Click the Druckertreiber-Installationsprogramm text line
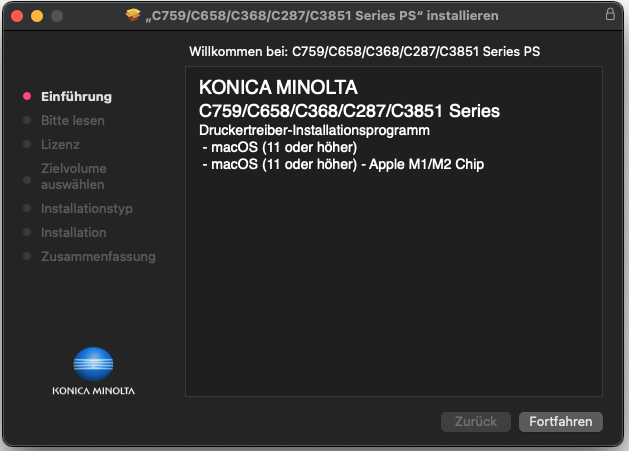Screen dimensions: 629x451 click(315, 131)
